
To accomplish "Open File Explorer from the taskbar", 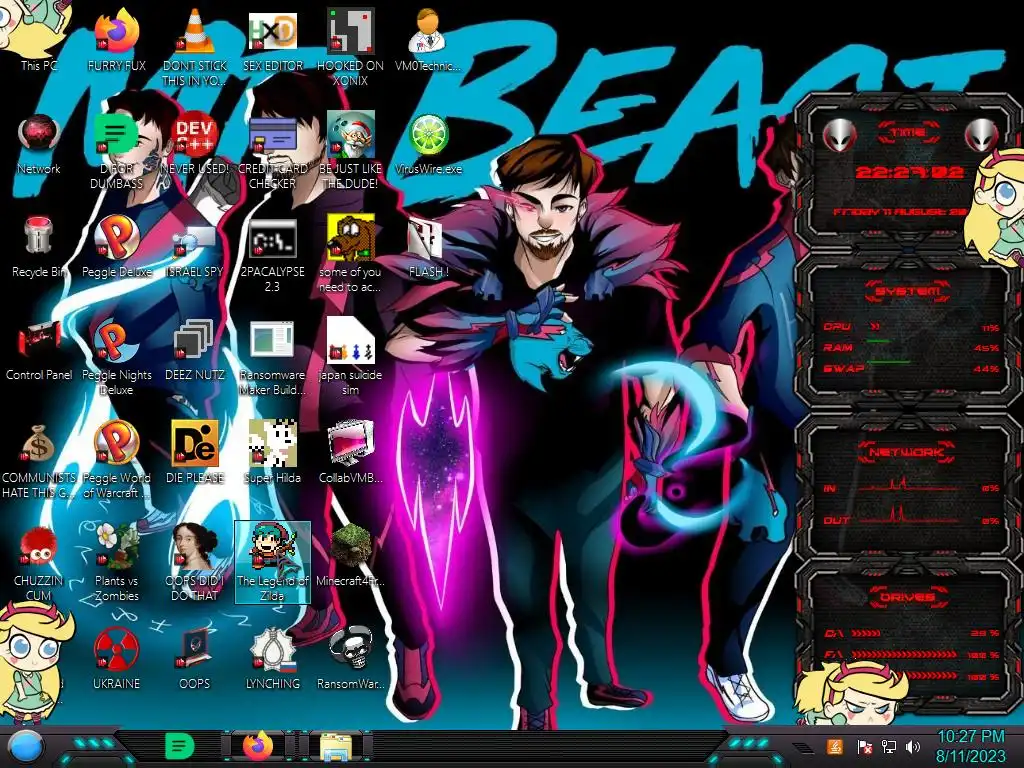I will pyautogui.click(x=336, y=747).
